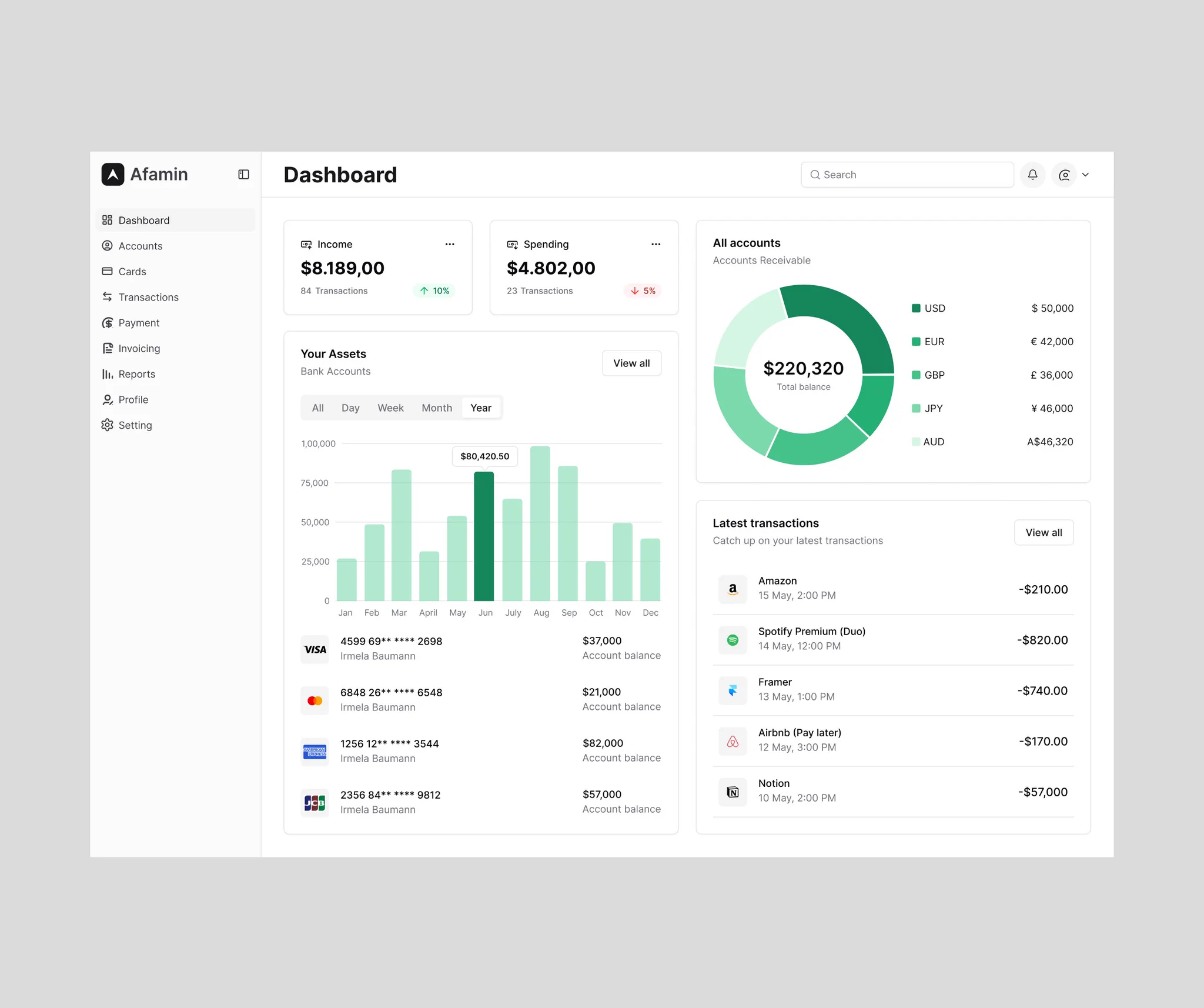Click the Mastercard logo icon
Image resolution: width=1204 pixels, height=1008 pixels.
pyautogui.click(x=315, y=700)
